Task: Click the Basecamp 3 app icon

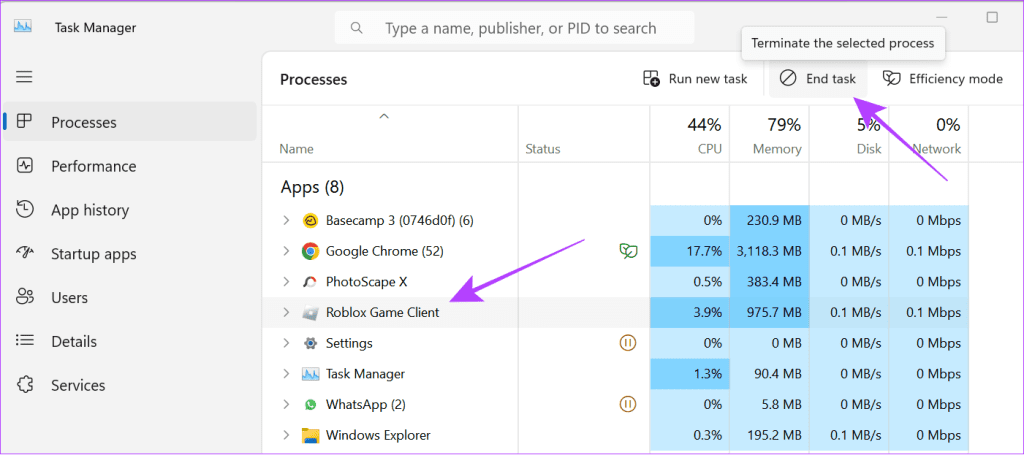Action: (310, 220)
